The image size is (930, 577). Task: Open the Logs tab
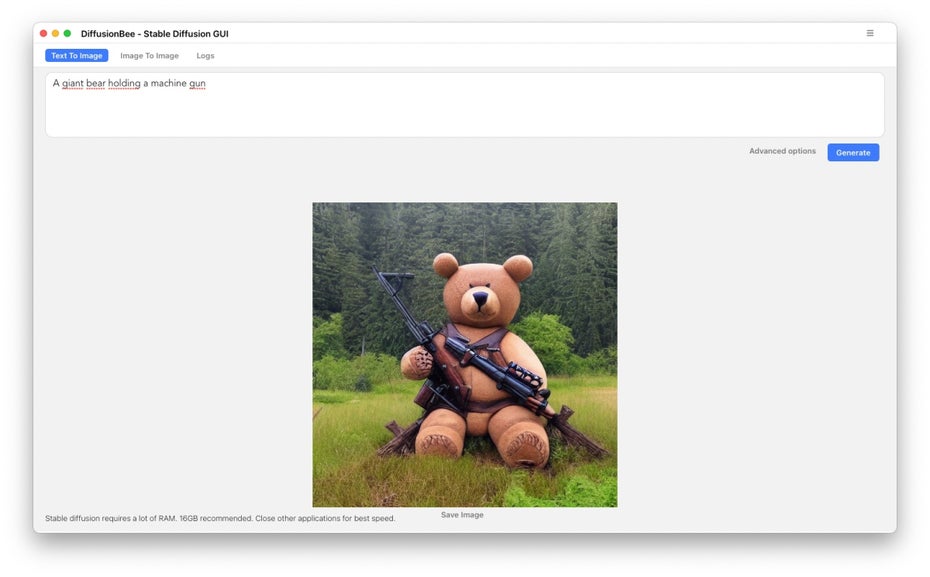(205, 56)
